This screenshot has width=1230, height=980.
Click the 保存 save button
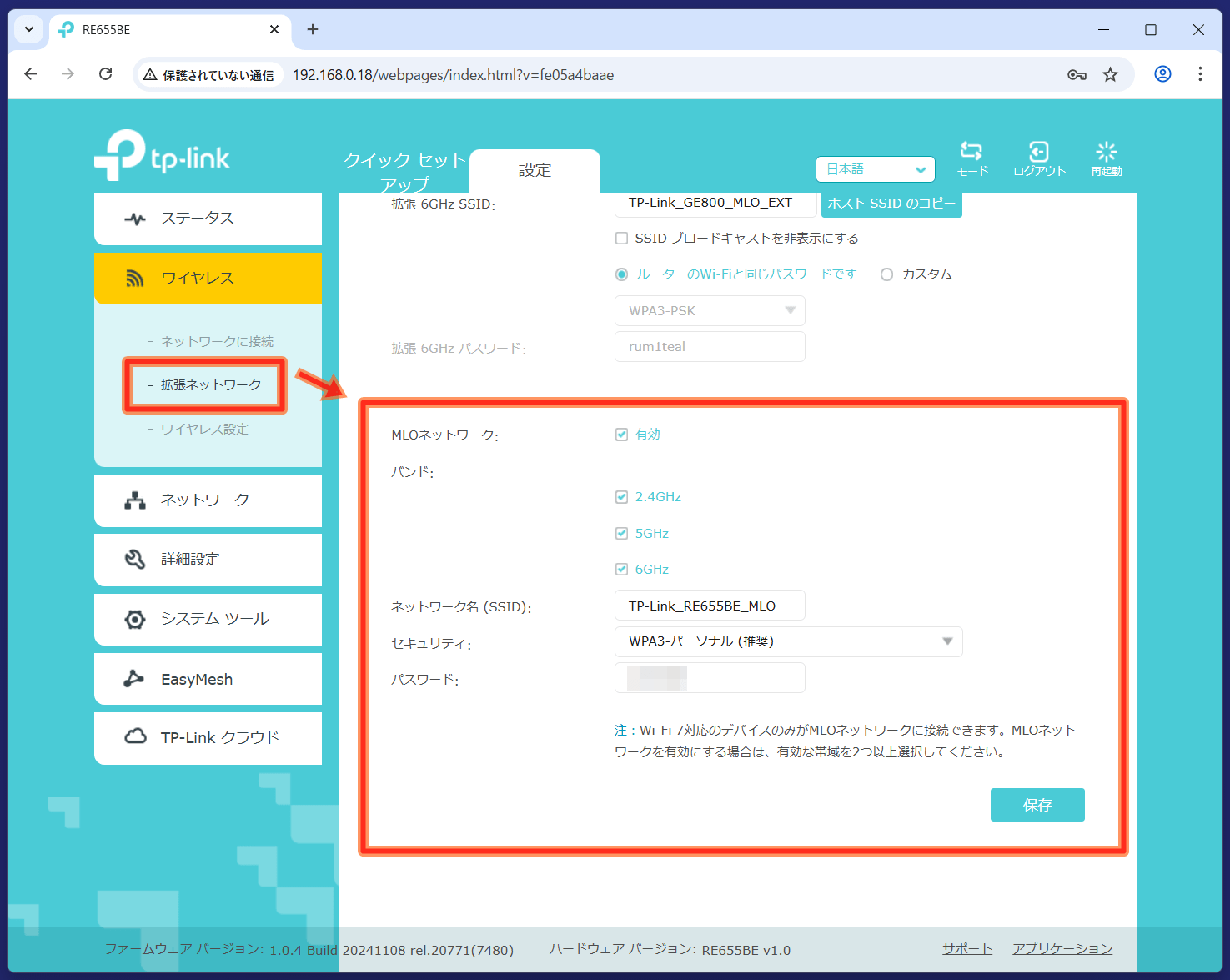1037,805
